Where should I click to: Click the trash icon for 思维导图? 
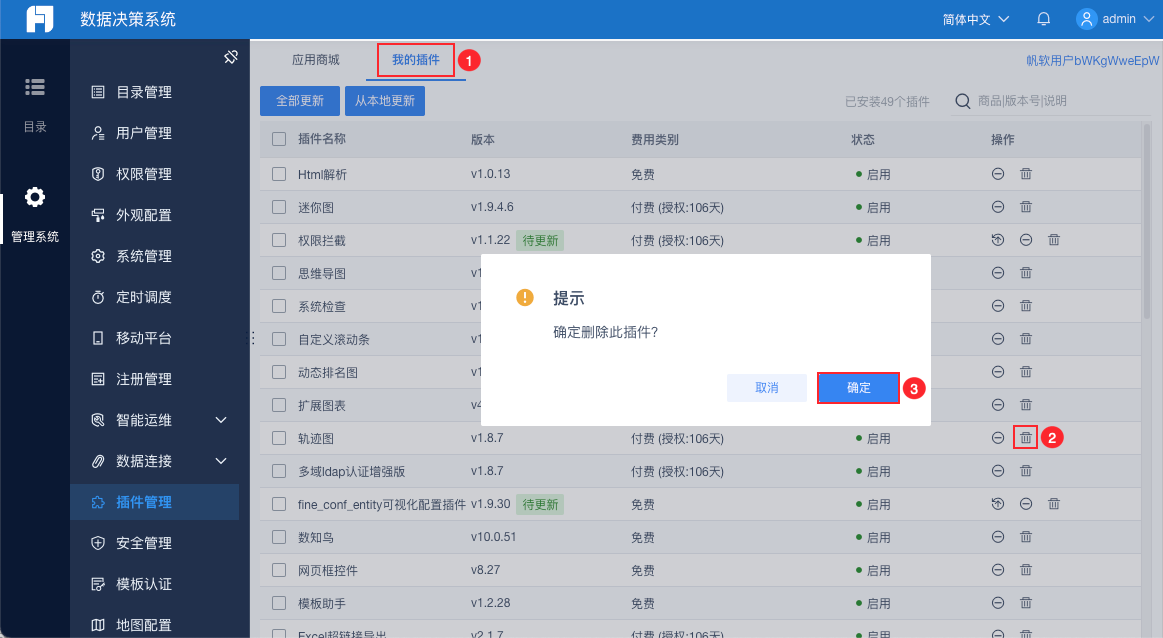pos(1026,273)
